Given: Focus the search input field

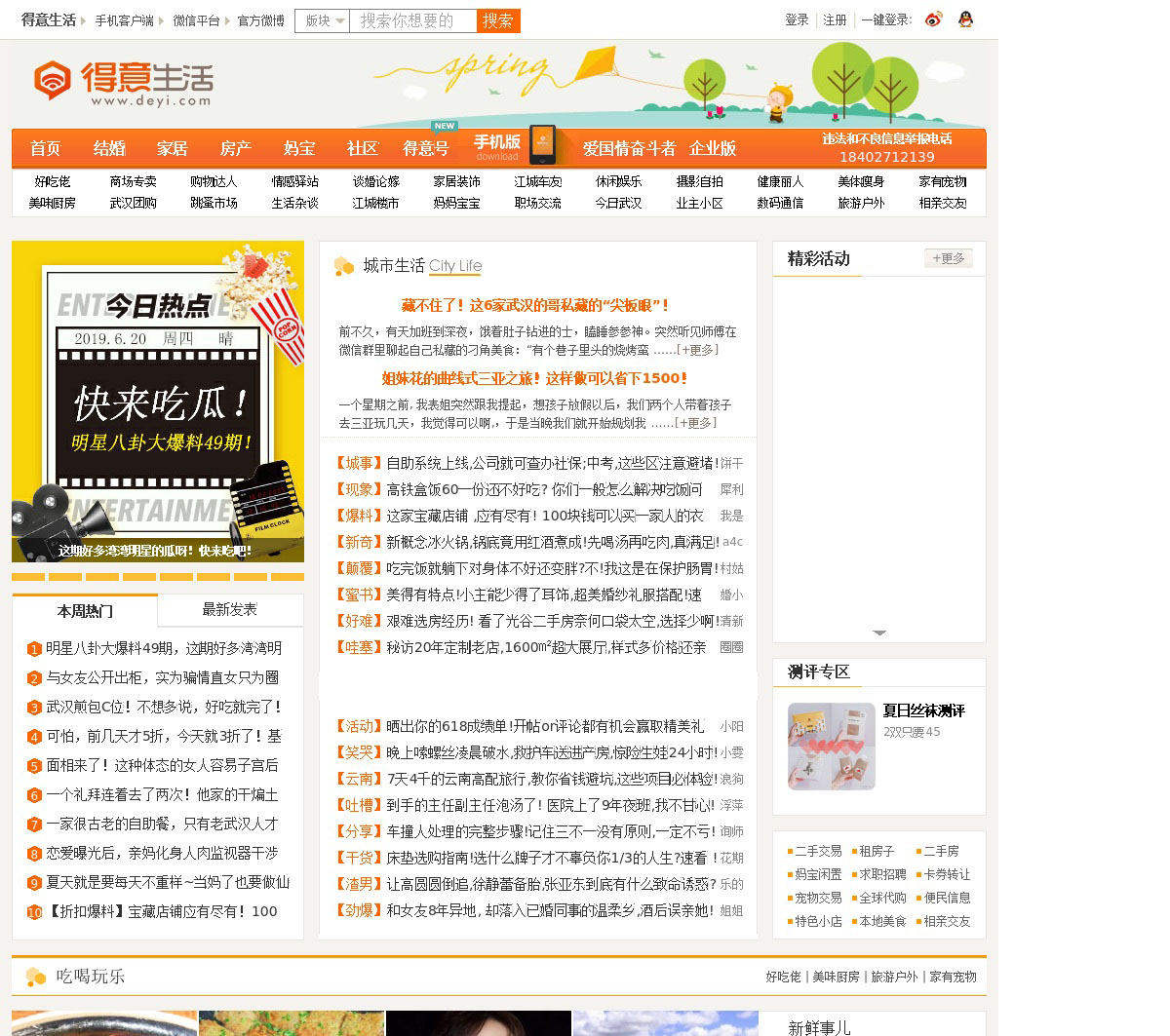Looking at the screenshot, I should coord(412,20).
